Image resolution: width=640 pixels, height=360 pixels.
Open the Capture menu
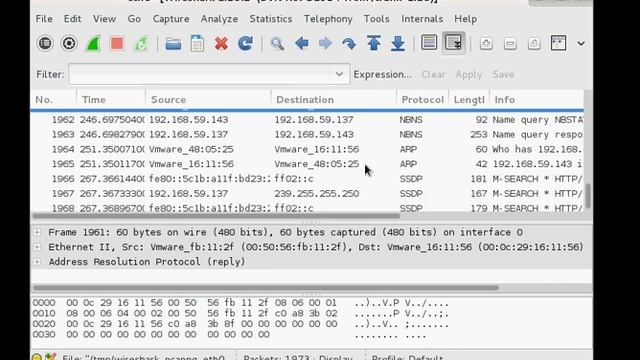171,19
